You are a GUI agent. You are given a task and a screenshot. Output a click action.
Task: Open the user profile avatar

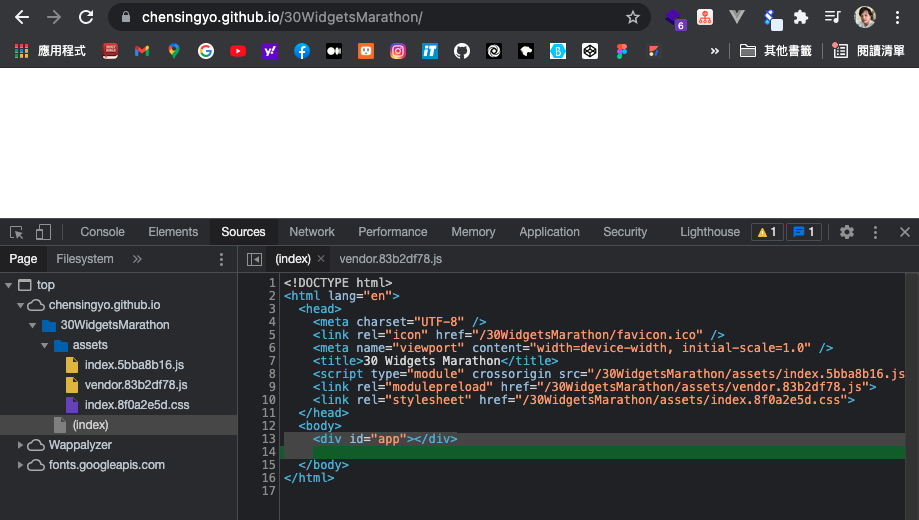coord(864,17)
